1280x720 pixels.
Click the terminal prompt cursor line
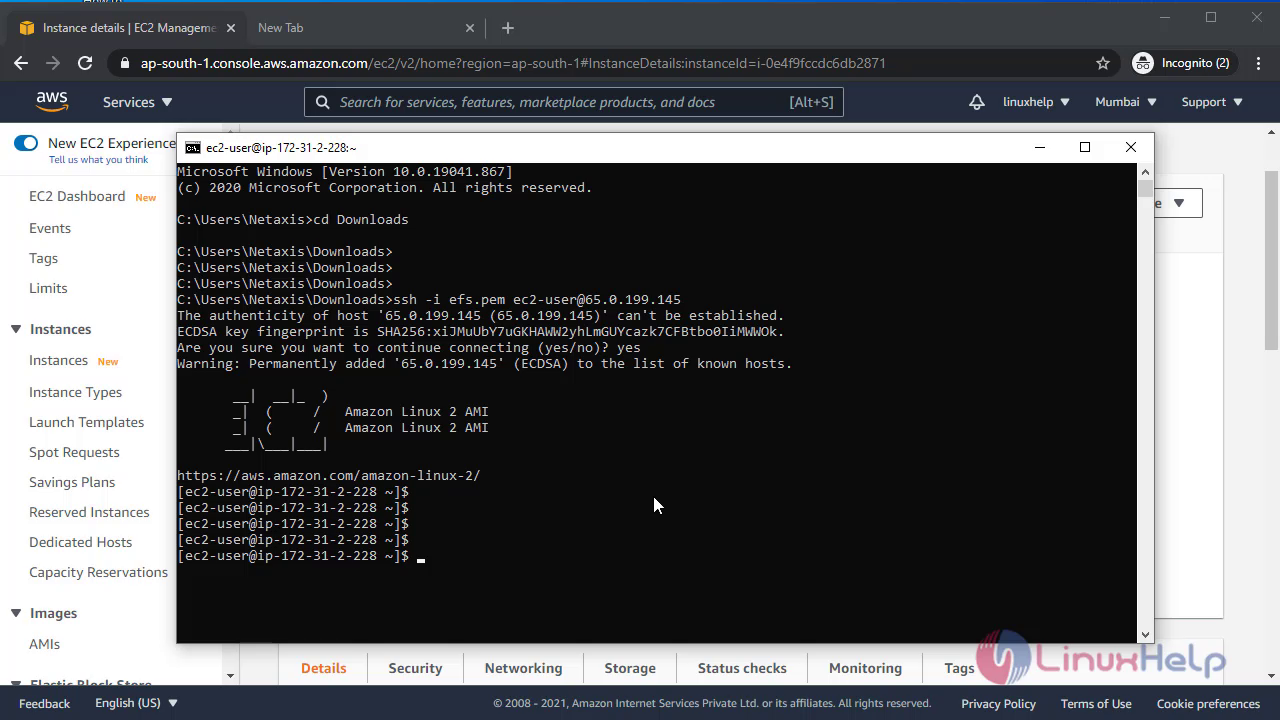pyautogui.click(x=301, y=556)
